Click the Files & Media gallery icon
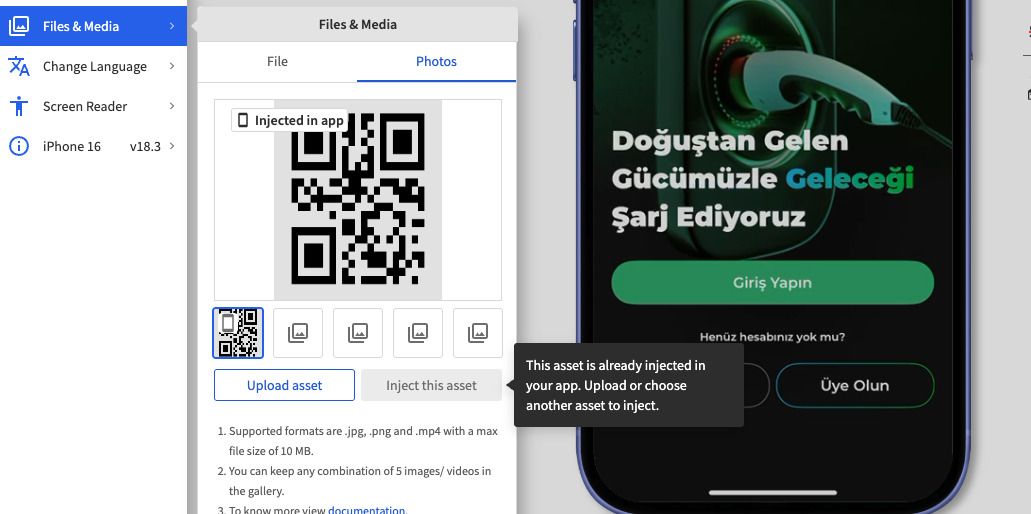 18,26
